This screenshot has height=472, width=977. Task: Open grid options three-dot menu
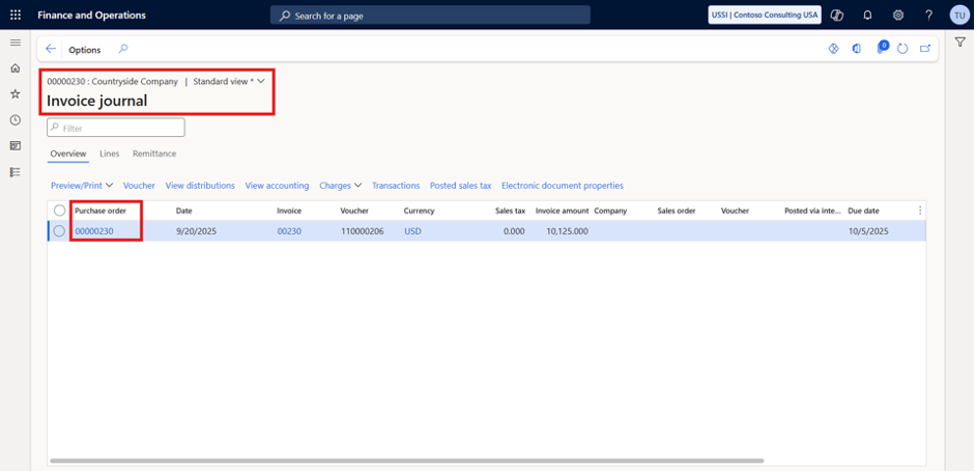[920, 210]
